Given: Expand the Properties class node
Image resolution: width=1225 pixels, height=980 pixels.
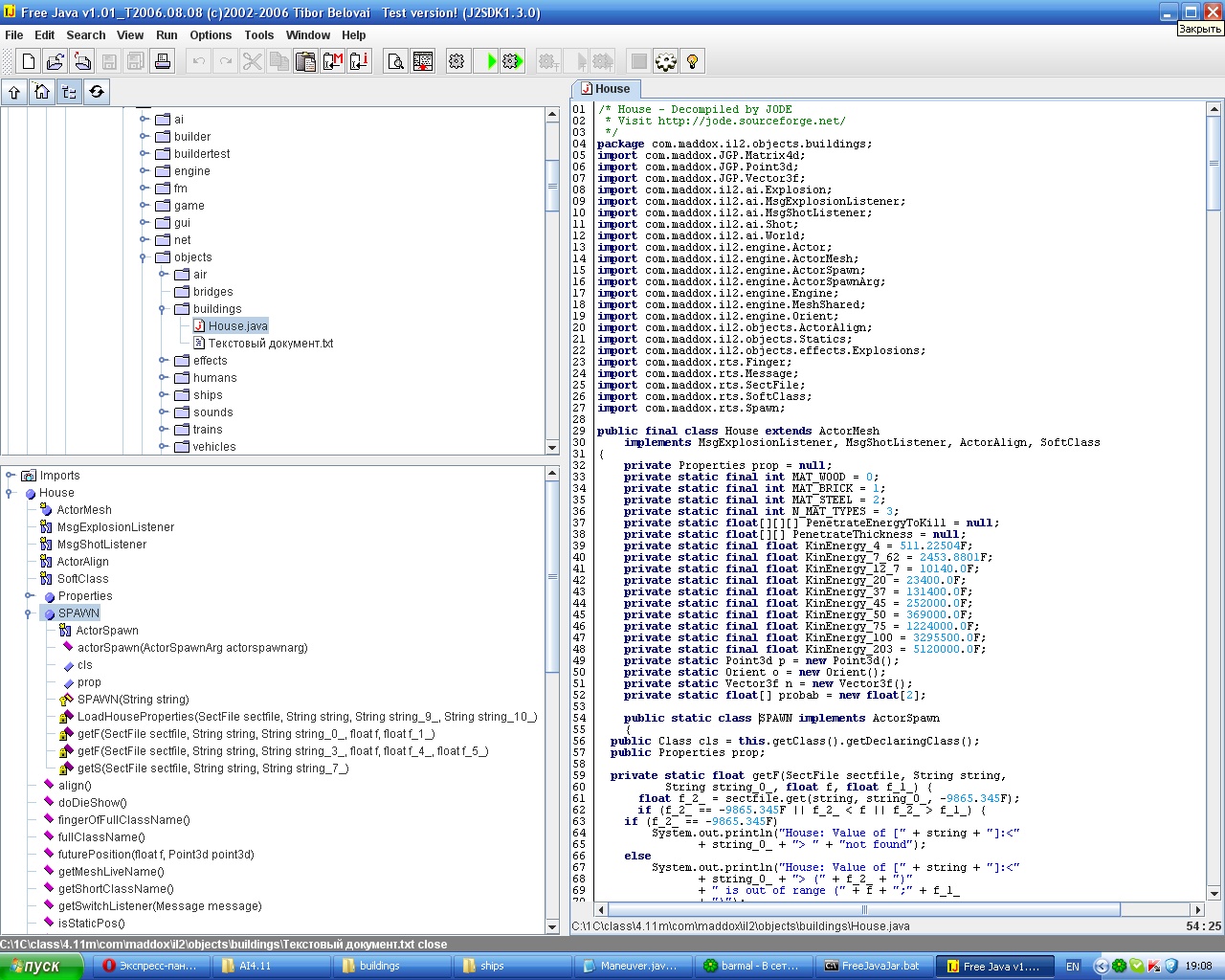Looking at the screenshot, I should click(x=29, y=596).
